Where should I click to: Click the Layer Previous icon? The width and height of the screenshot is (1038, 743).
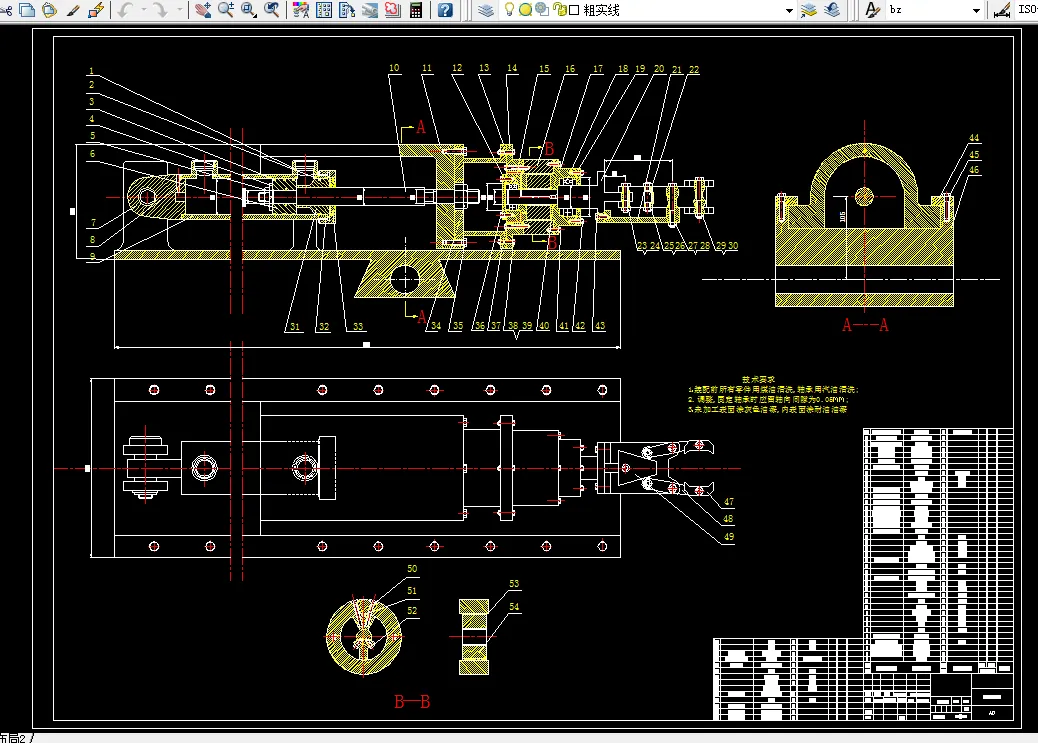[x=832, y=10]
